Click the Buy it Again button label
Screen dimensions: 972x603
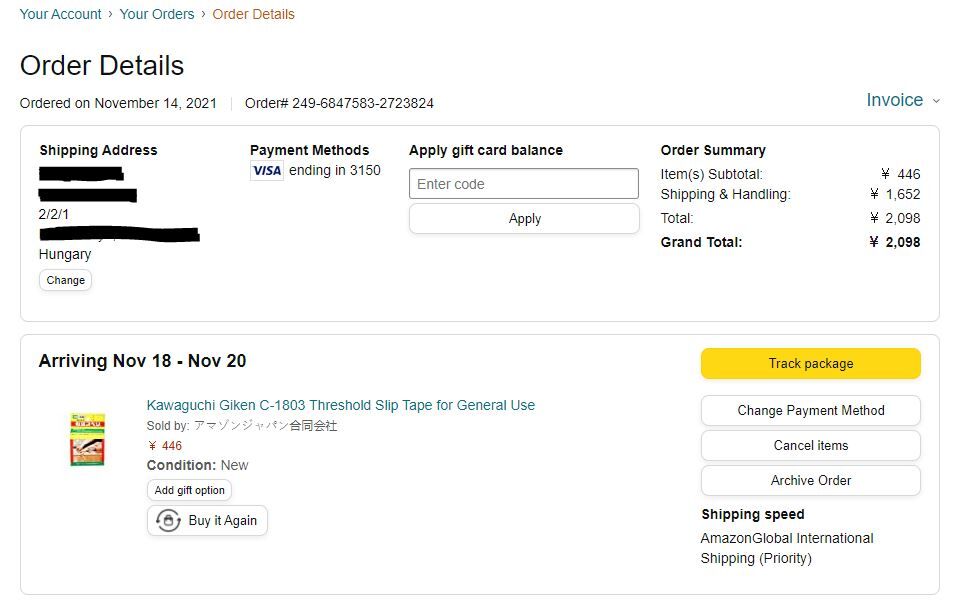(x=222, y=521)
